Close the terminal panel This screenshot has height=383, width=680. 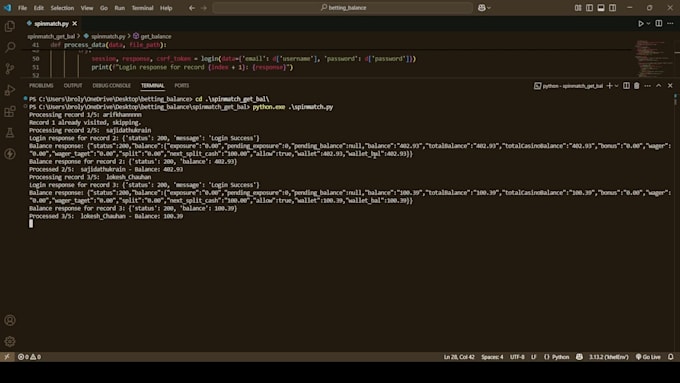click(x=670, y=86)
